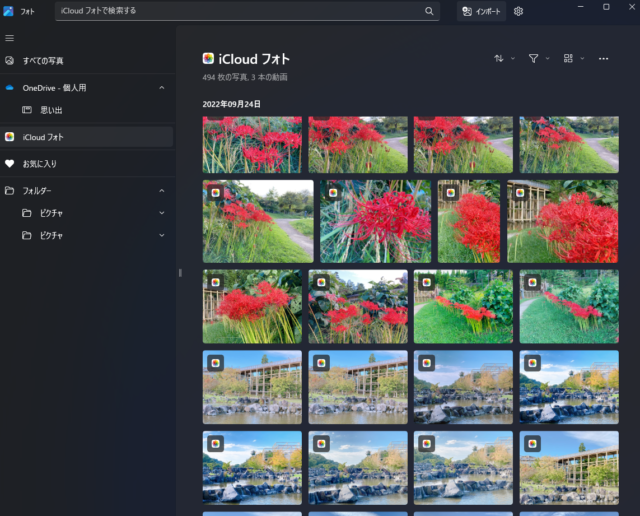This screenshot has width=640, height=516.
Task: Select iCloud フォト in the sidebar
Action: [87, 137]
